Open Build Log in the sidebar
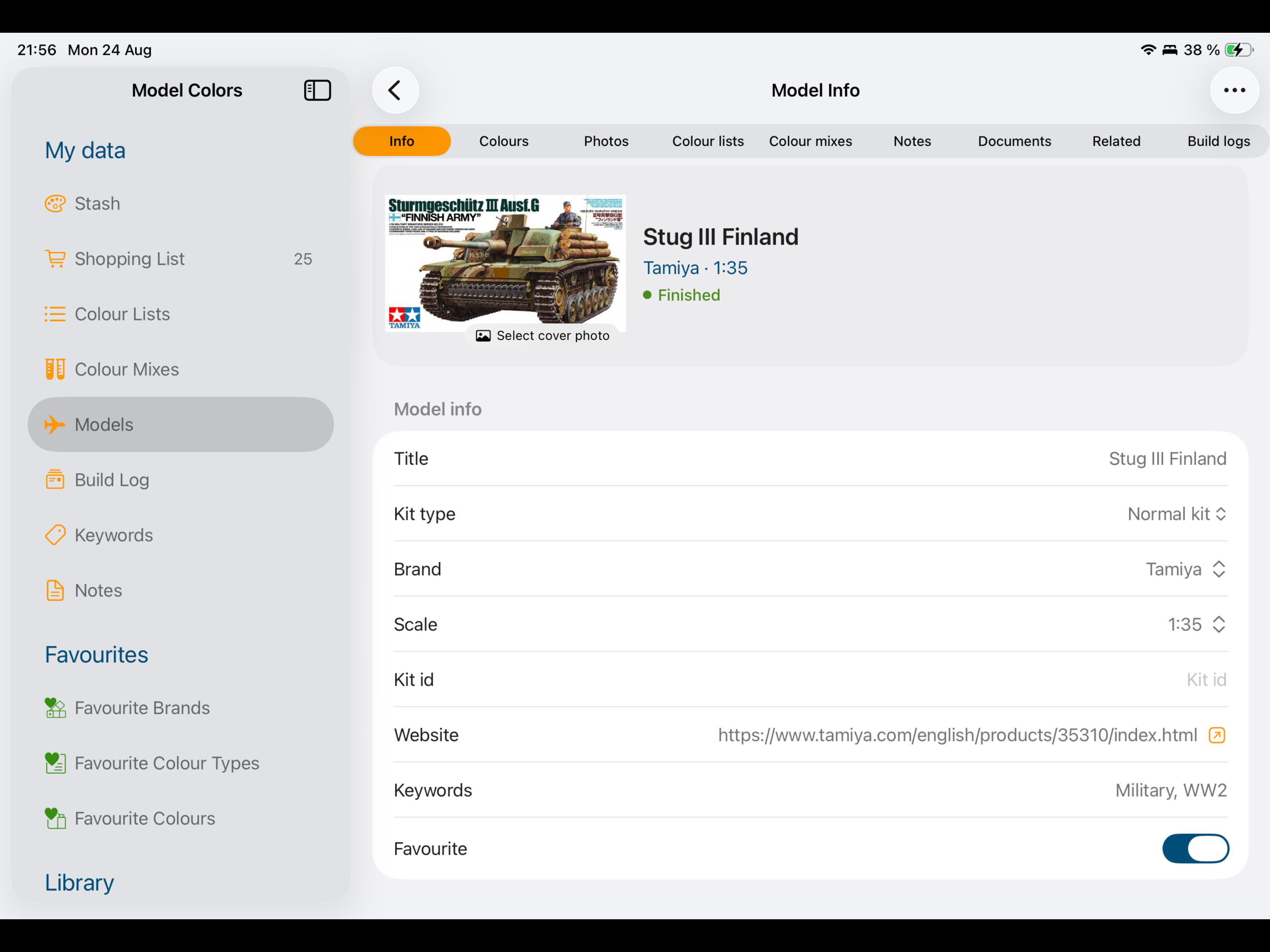Image resolution: width=1270 pixels, height=952 pixels. click(180, 480)
